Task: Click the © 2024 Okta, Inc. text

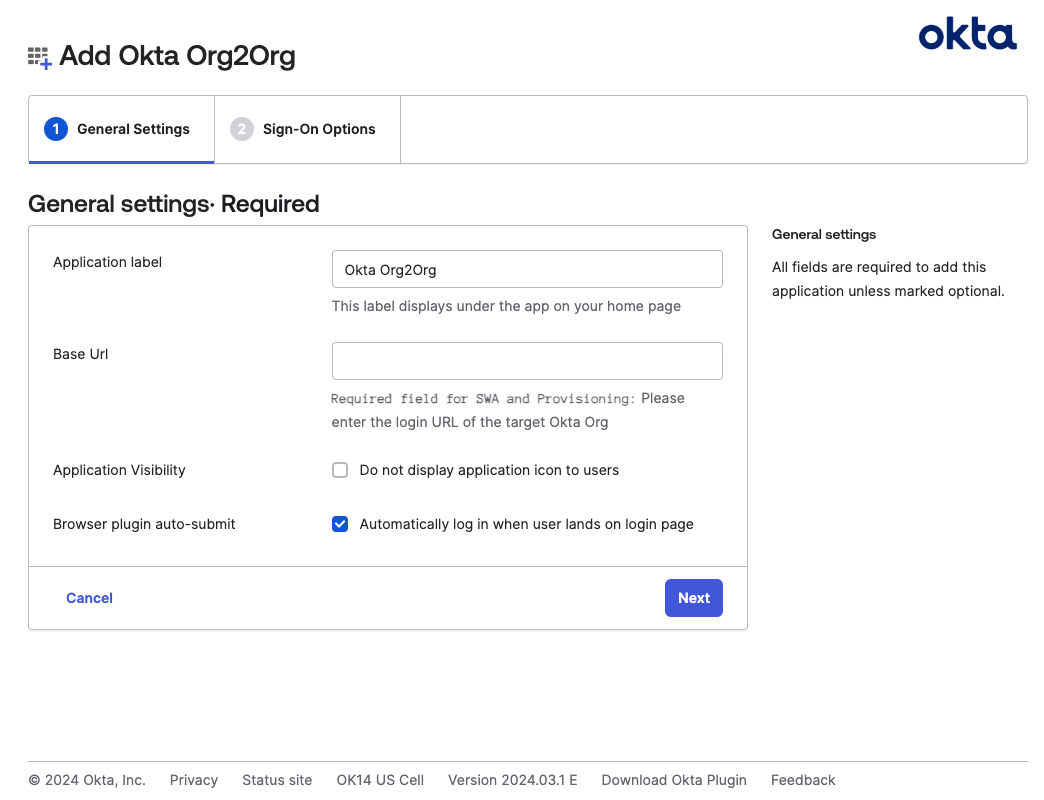Action: click(87, 780)
